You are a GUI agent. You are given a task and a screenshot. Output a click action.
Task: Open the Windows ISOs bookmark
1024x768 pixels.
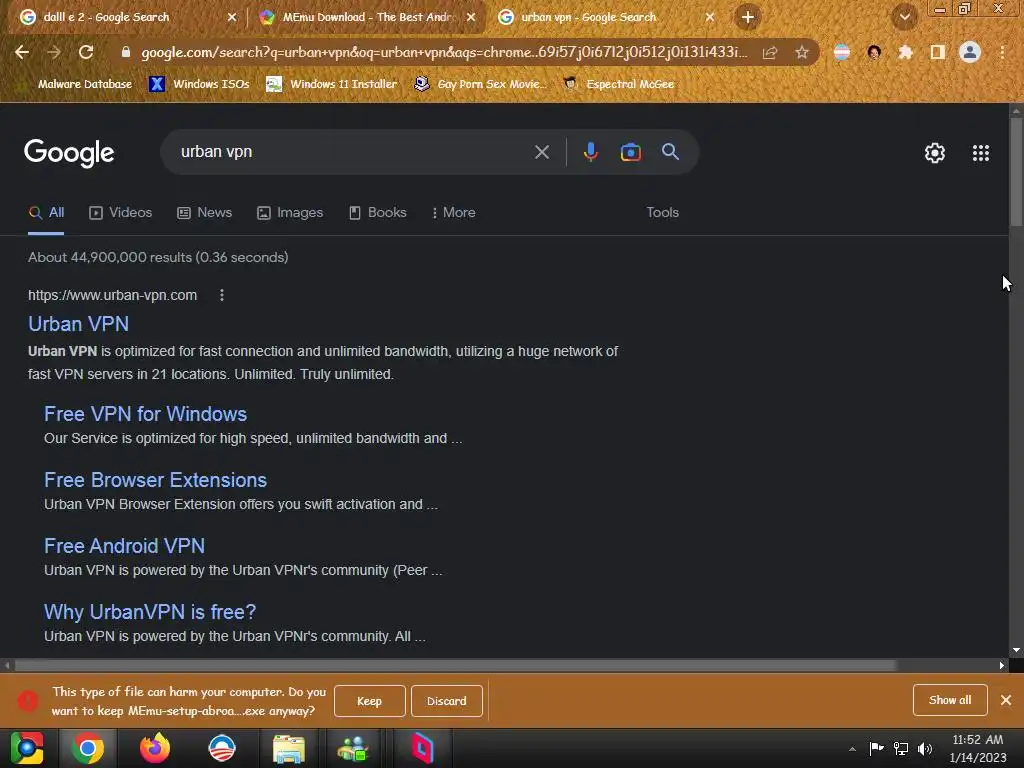point(199,84)
